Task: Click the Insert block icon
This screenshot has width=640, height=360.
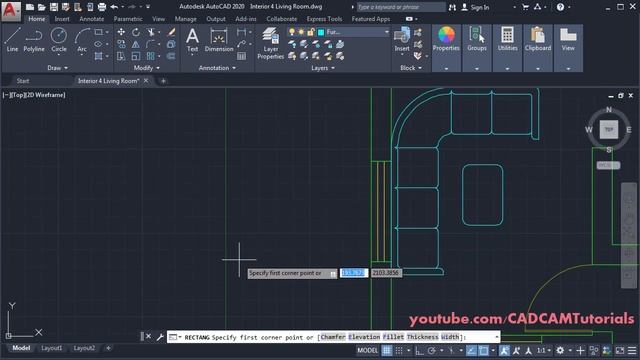Action: (402, 39)
